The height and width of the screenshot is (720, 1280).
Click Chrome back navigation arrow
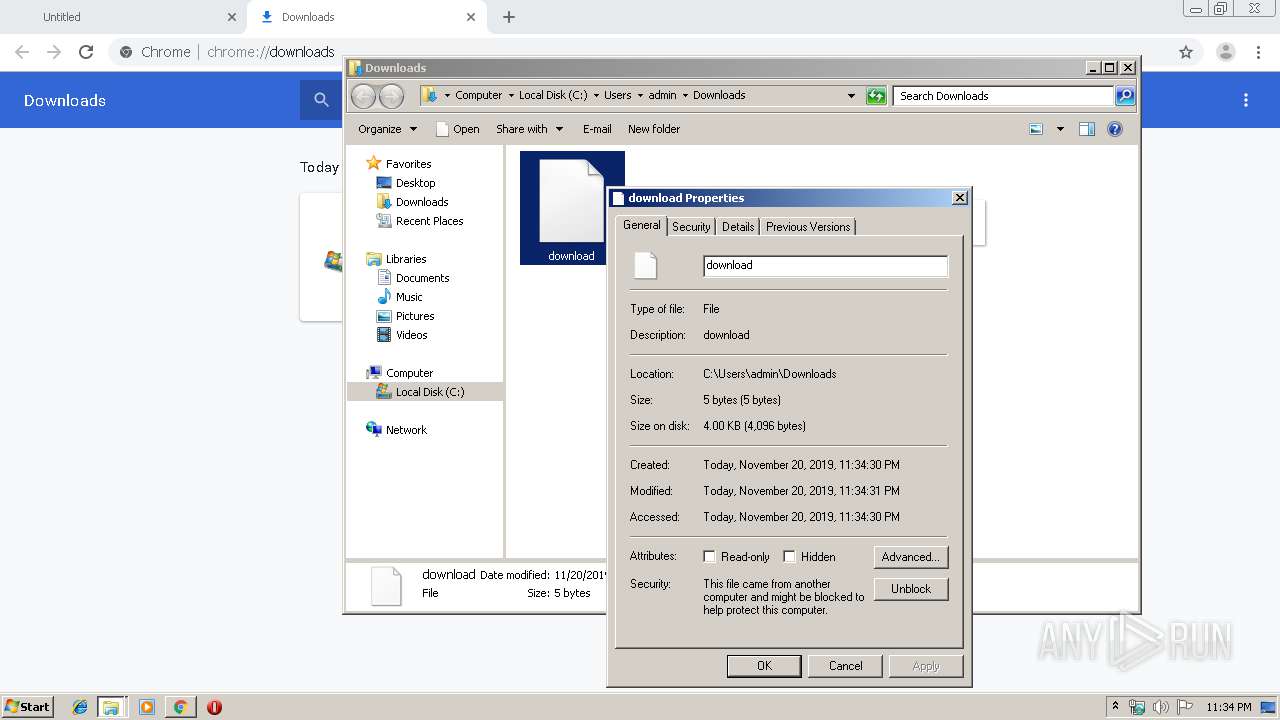click(22, 52)
